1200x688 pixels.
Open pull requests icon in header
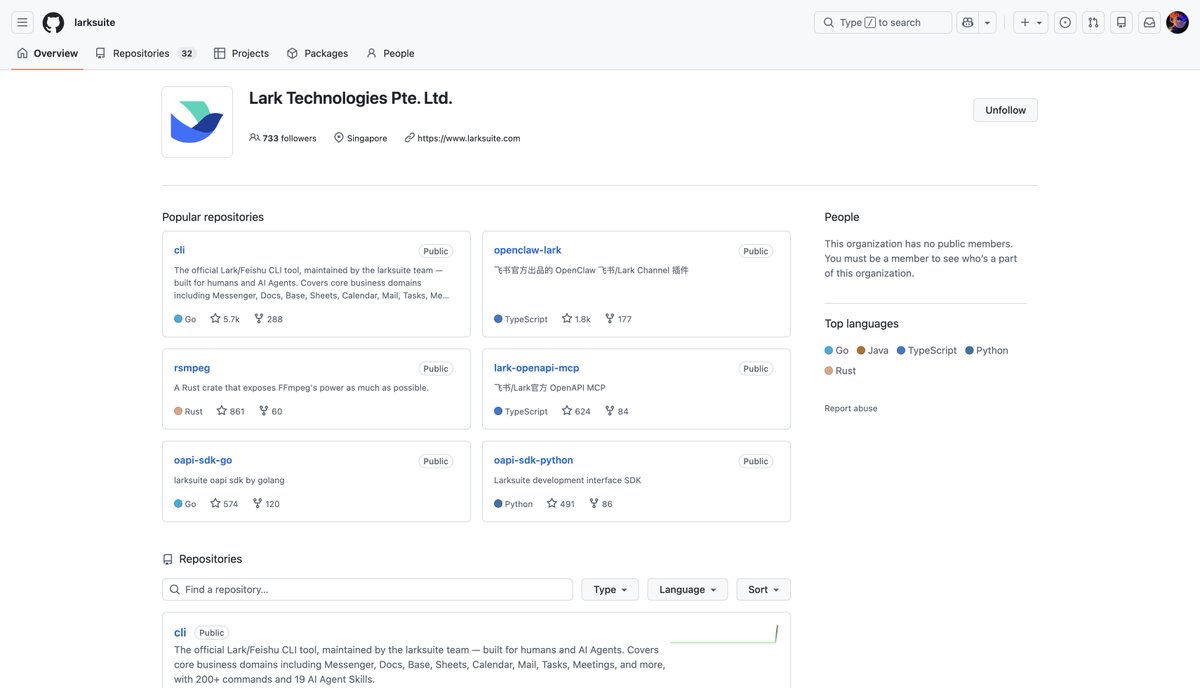coord(1093,22)
